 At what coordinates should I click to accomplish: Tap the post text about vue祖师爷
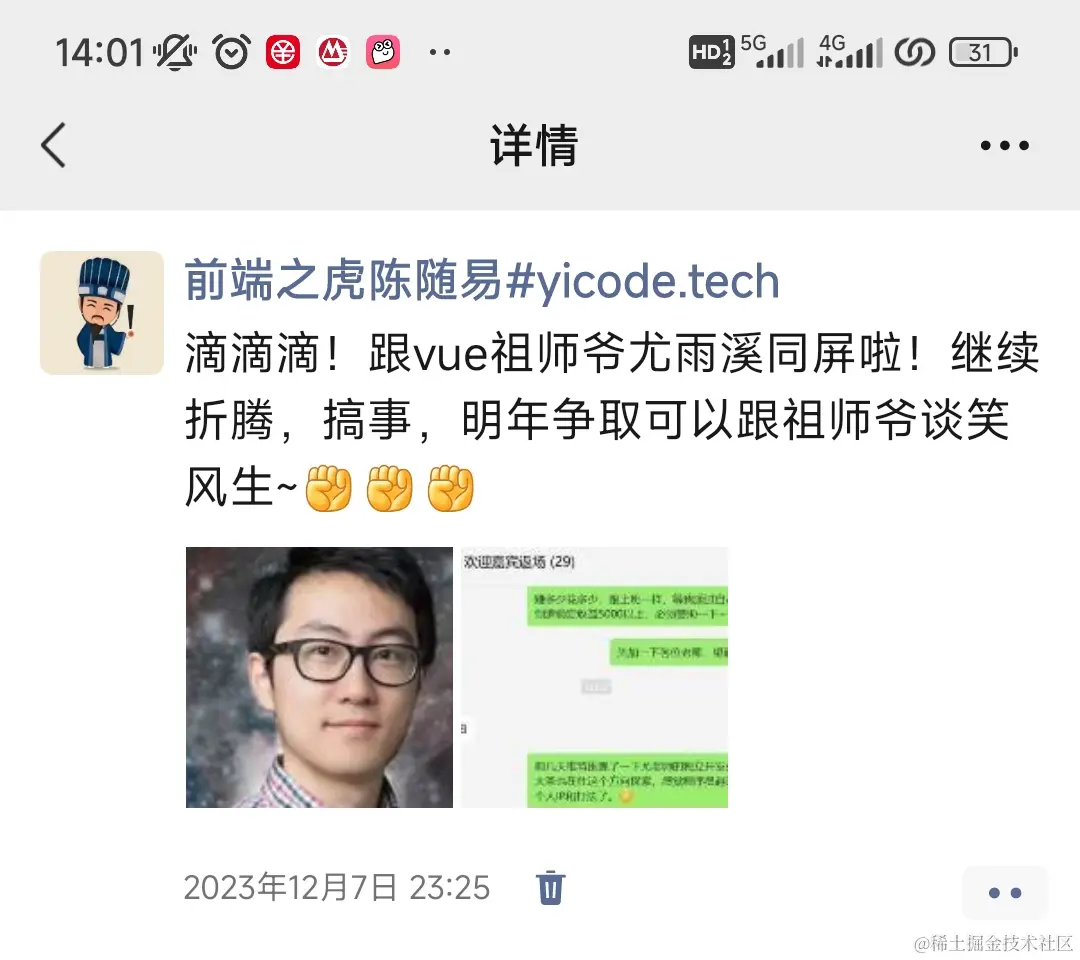tap(612, 419)
